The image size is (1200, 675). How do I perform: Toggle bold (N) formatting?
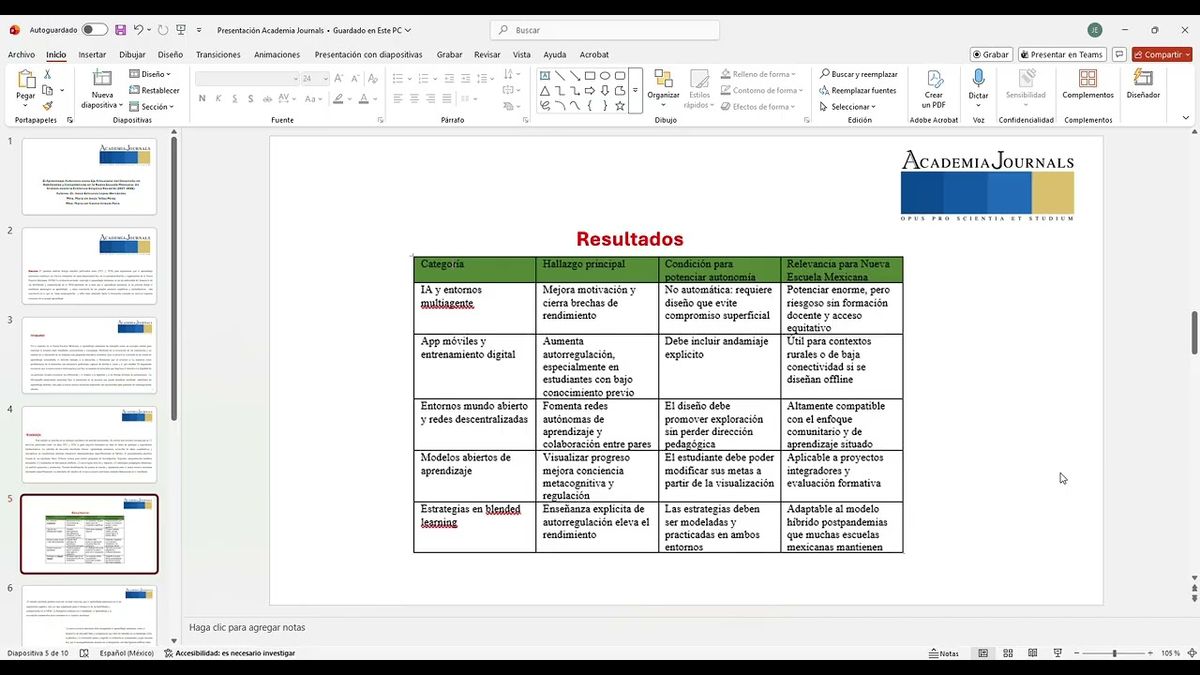coord(202,98)
